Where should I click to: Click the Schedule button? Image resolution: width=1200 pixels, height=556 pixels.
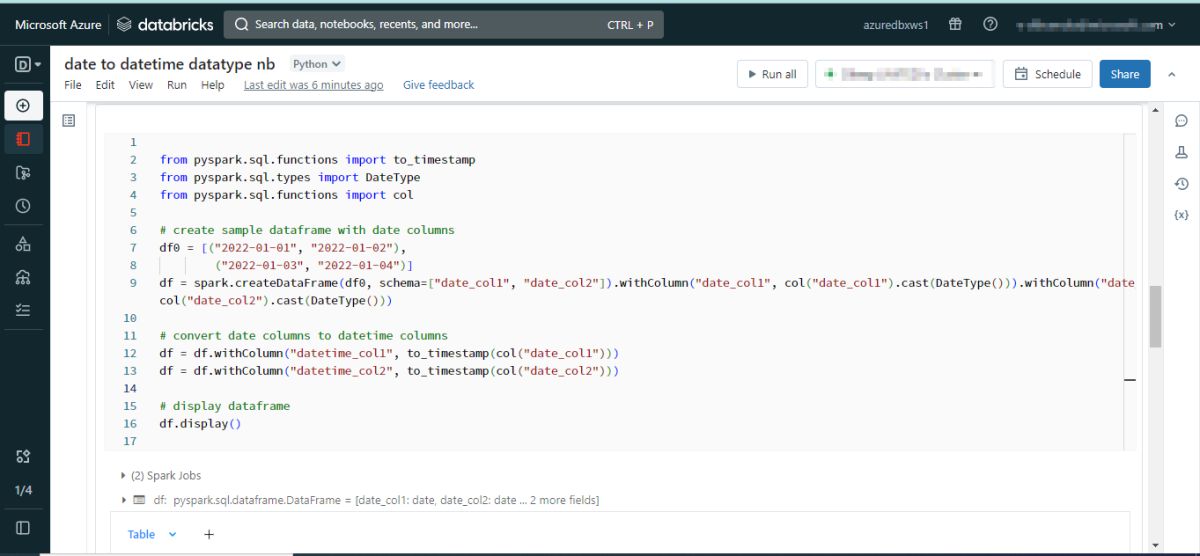1047,74
